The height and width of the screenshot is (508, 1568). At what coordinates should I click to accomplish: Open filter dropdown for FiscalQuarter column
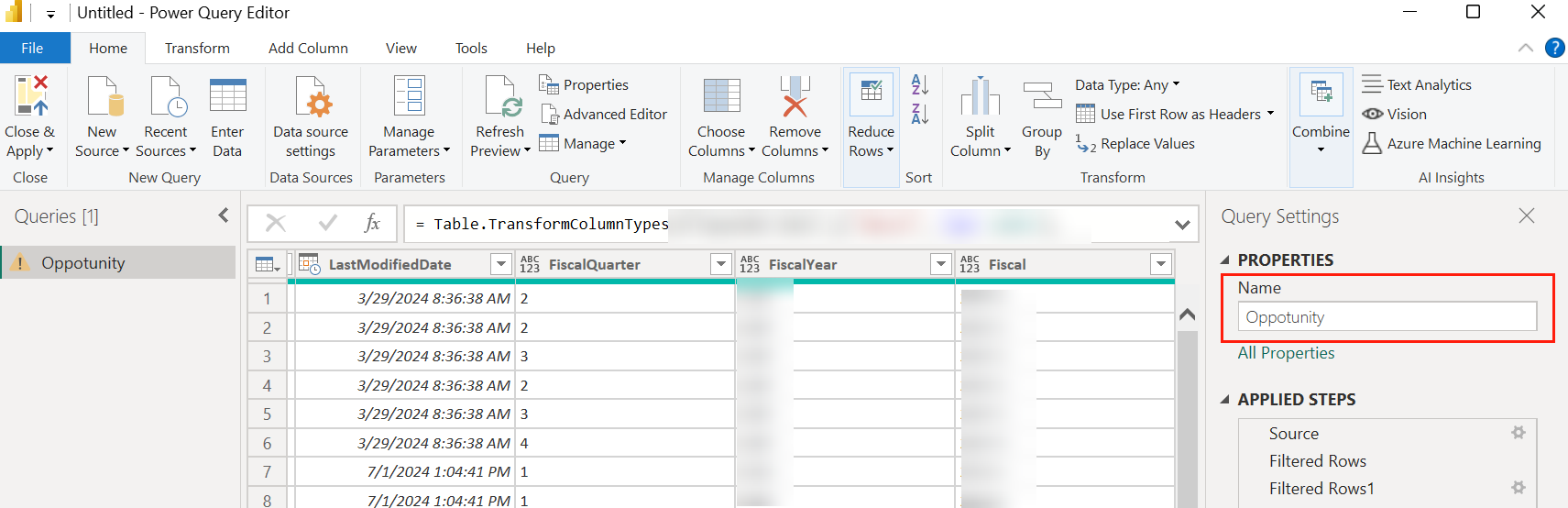(720, 265)
